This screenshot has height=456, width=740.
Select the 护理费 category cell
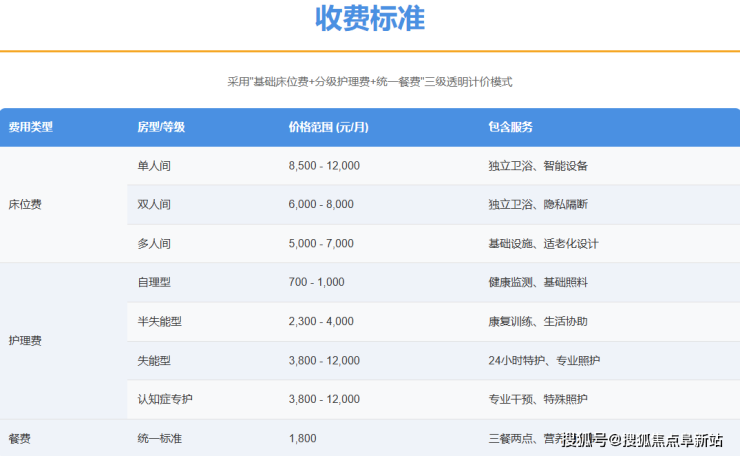pos(25,341)
